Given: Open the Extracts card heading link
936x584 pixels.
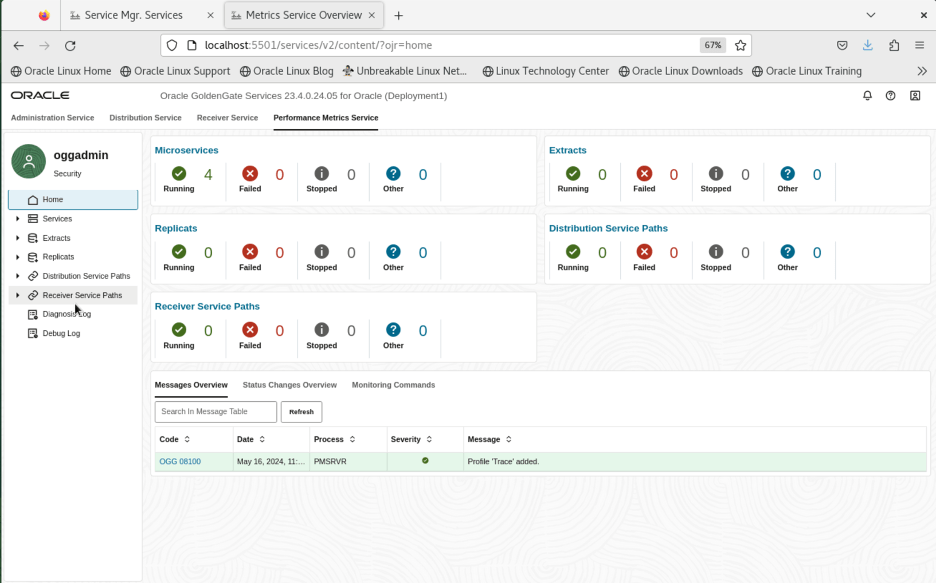Looking at the screenshot, I should click(568, 150).
